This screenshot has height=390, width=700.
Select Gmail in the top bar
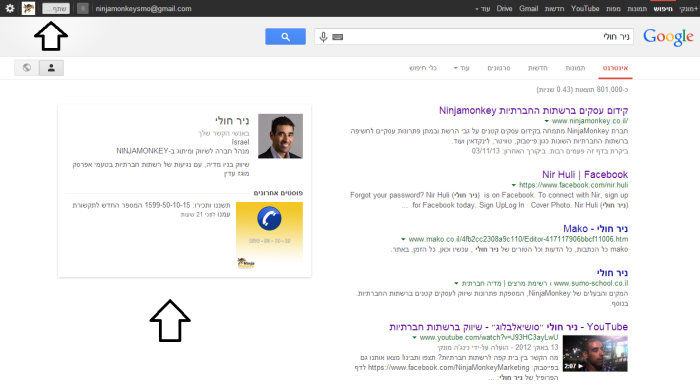529,8
